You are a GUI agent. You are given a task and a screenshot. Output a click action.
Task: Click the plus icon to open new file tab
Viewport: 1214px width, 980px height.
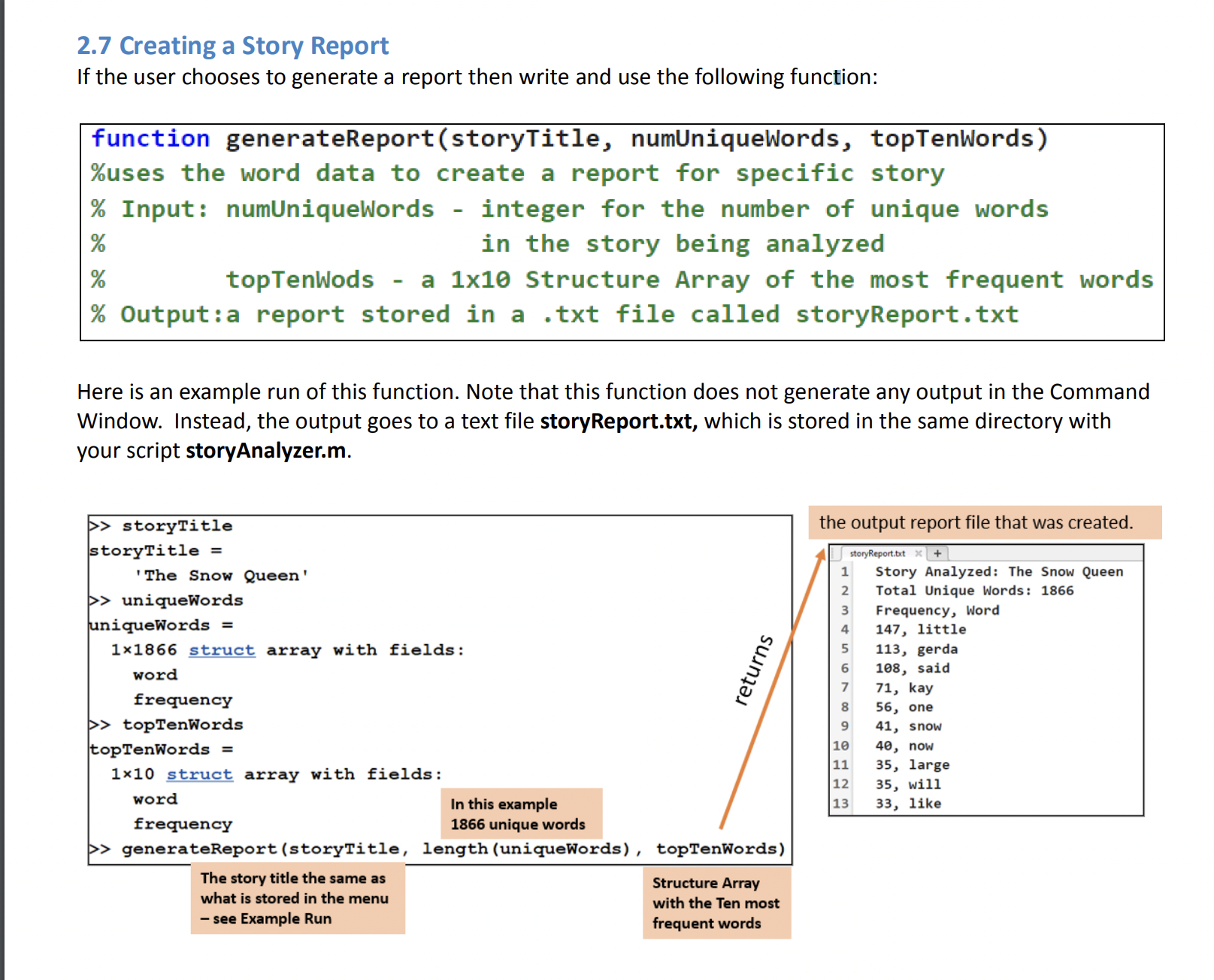coord(937,552)
